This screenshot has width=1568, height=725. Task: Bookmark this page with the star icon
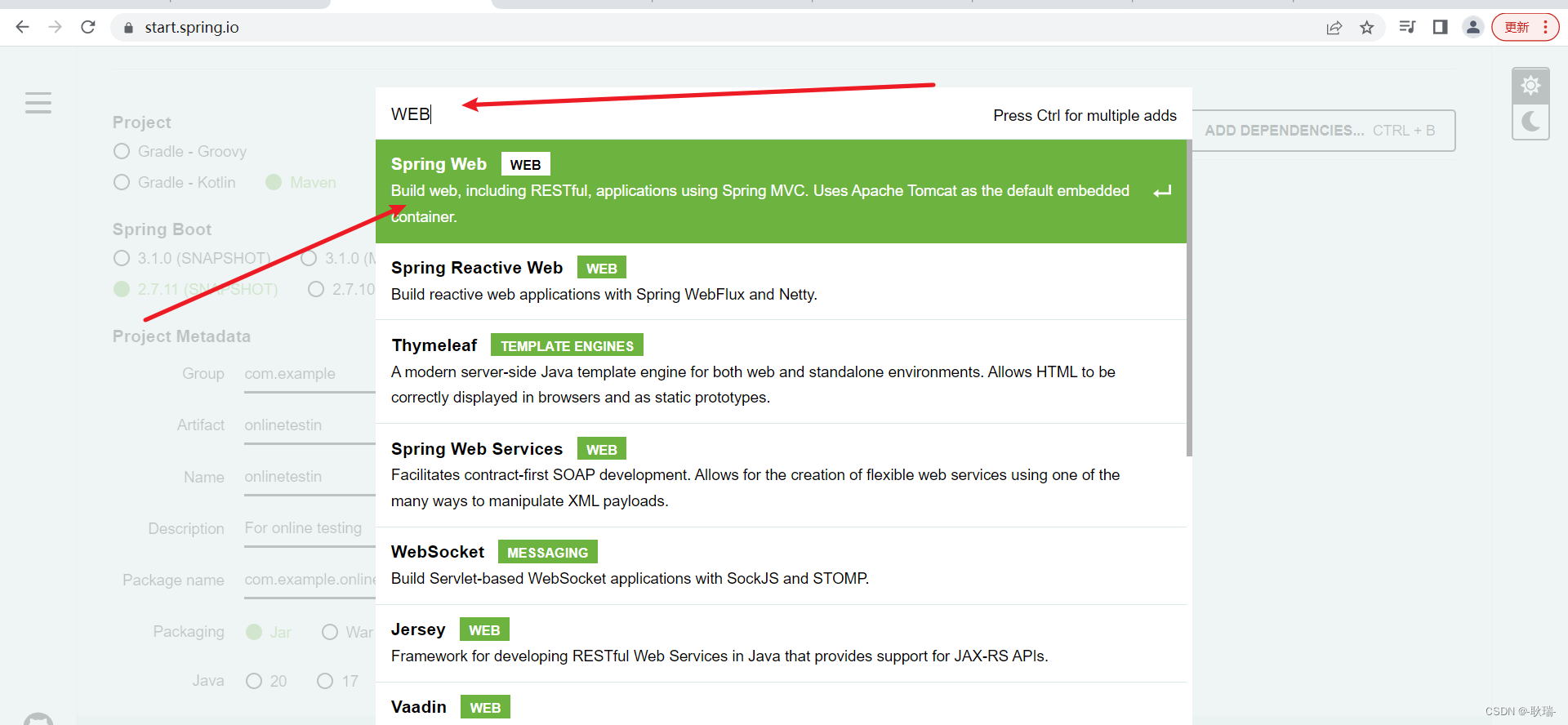coord(1367,28)
